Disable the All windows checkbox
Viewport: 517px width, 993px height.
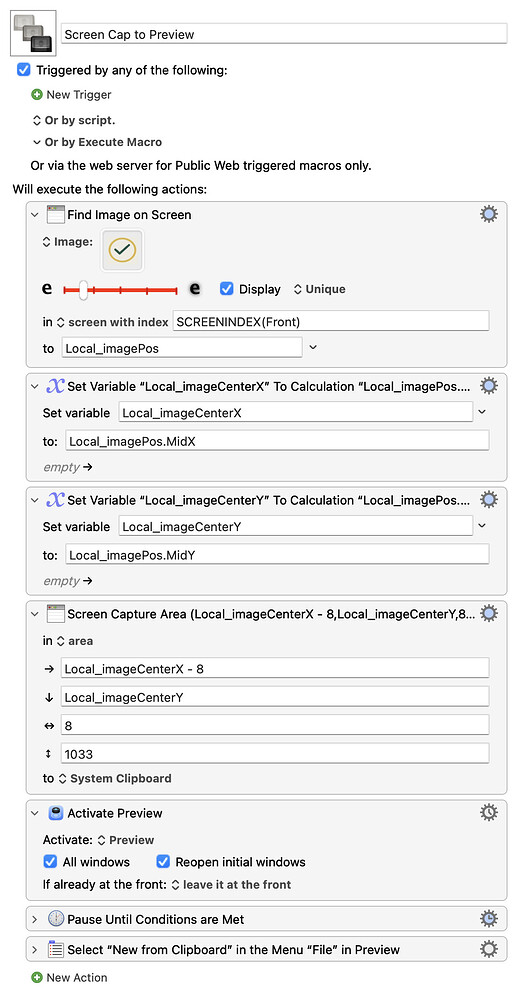pos(50,862)
